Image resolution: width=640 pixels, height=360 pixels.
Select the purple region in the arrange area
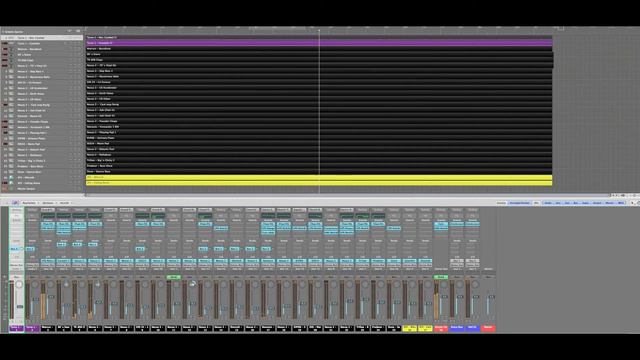point(319,43)
